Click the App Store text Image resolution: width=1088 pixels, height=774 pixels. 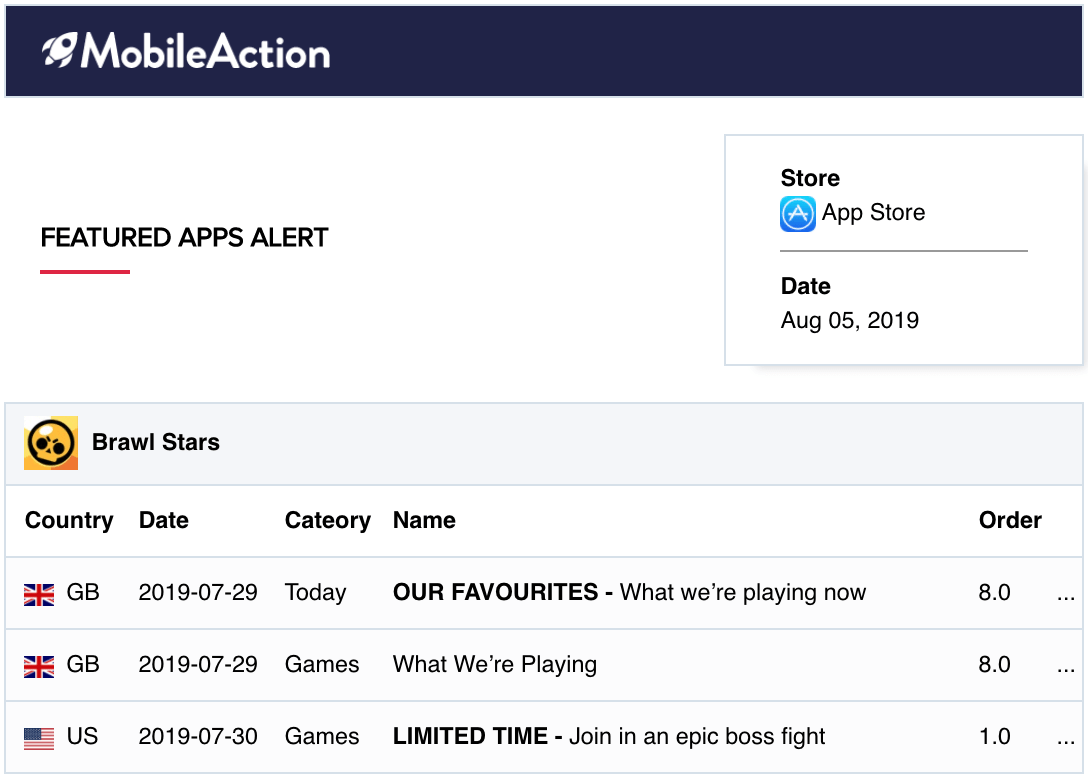(x=874, y=212)
